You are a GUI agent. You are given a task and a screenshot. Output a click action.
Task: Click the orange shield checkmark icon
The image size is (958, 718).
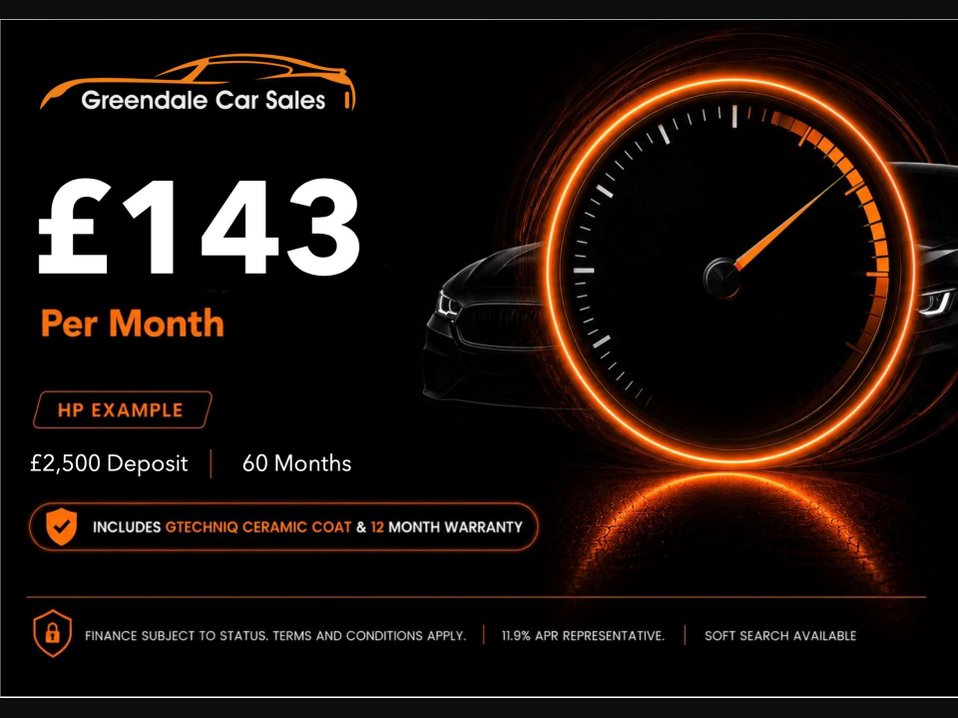(61, 526)
